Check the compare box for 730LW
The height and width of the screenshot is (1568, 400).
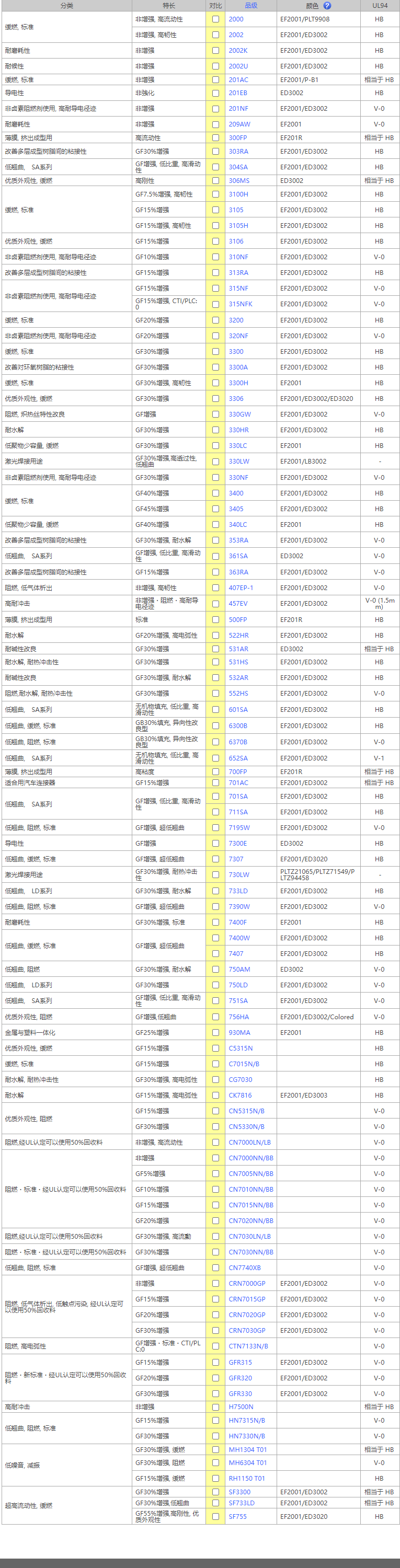pyautogui.click(x=215, y=875)
